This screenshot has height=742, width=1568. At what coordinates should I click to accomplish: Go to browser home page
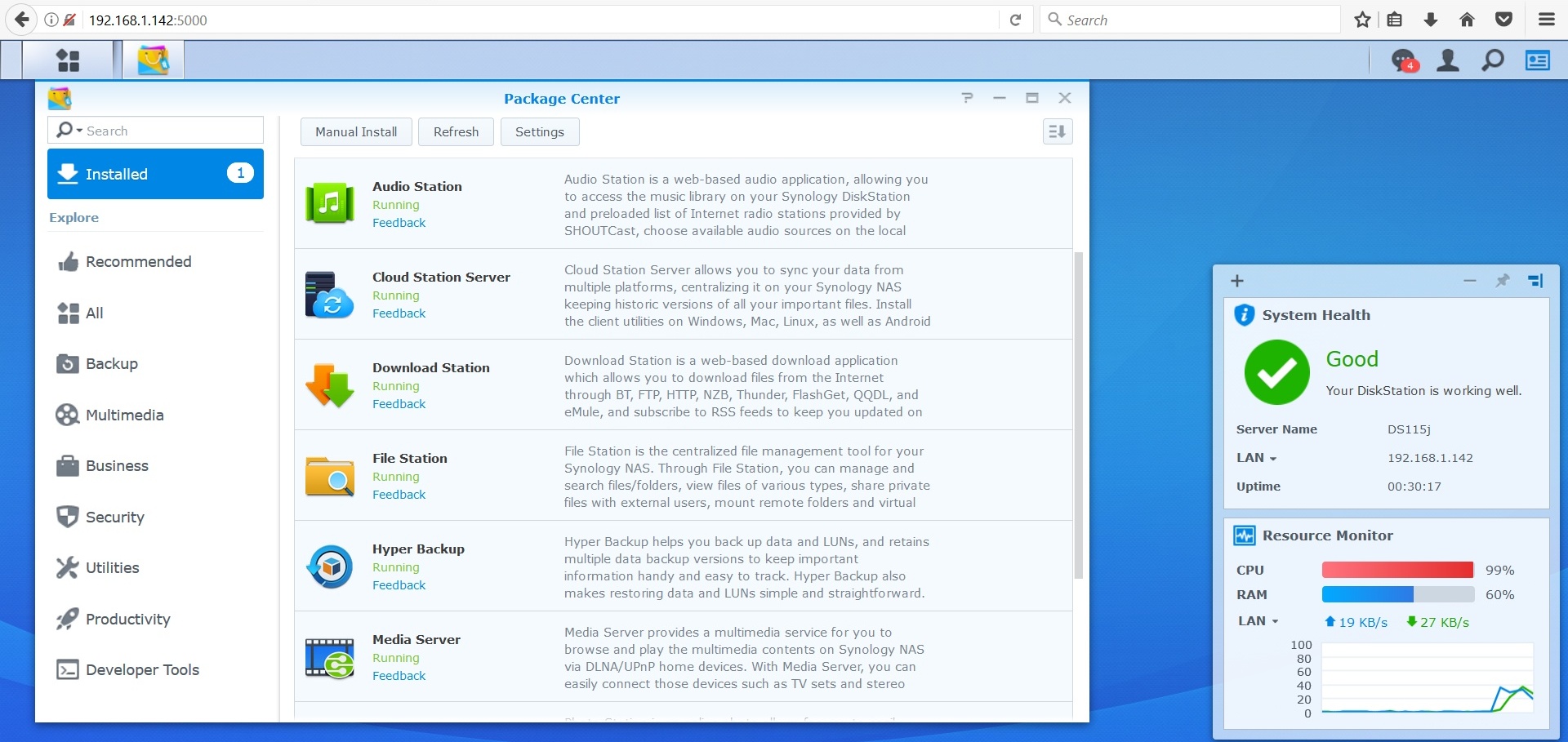click(1467, 20)
